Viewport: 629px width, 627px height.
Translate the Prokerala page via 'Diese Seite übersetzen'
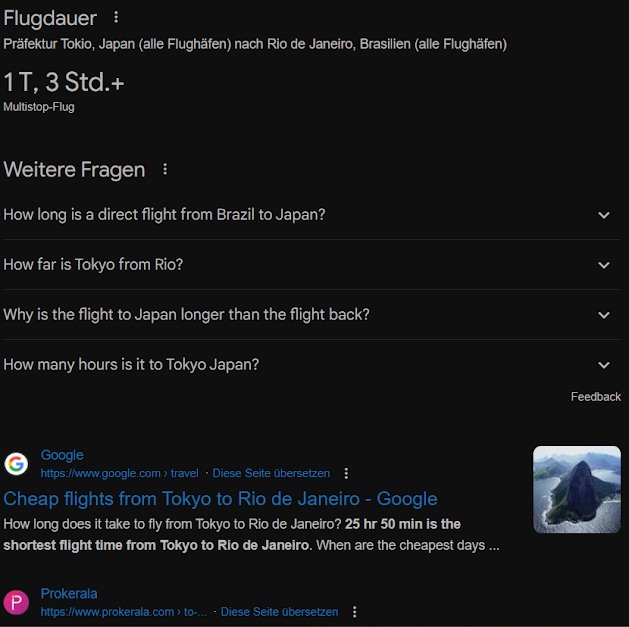click(x=279, y=612)
